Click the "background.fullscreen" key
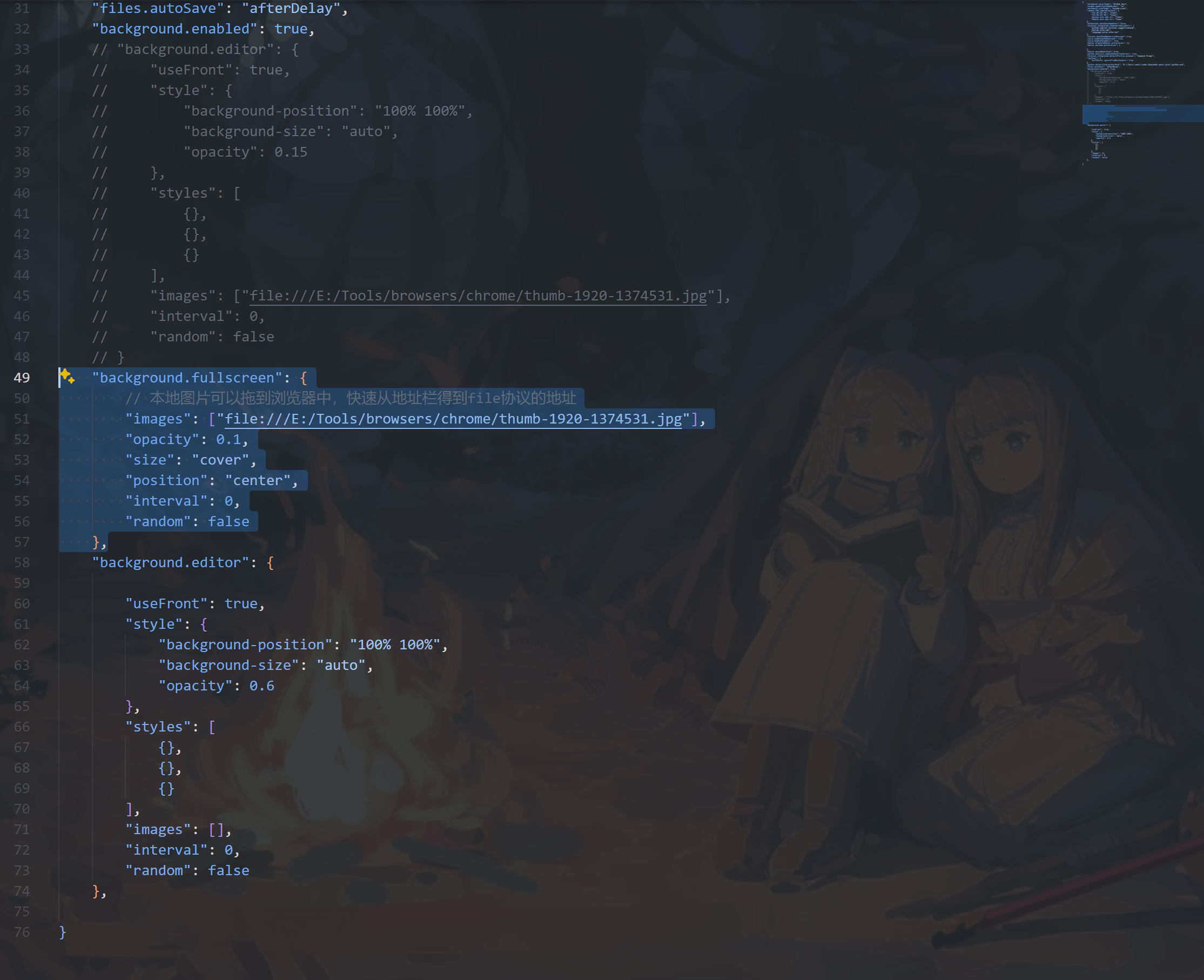1204x980 pixels. coord(187,378)
